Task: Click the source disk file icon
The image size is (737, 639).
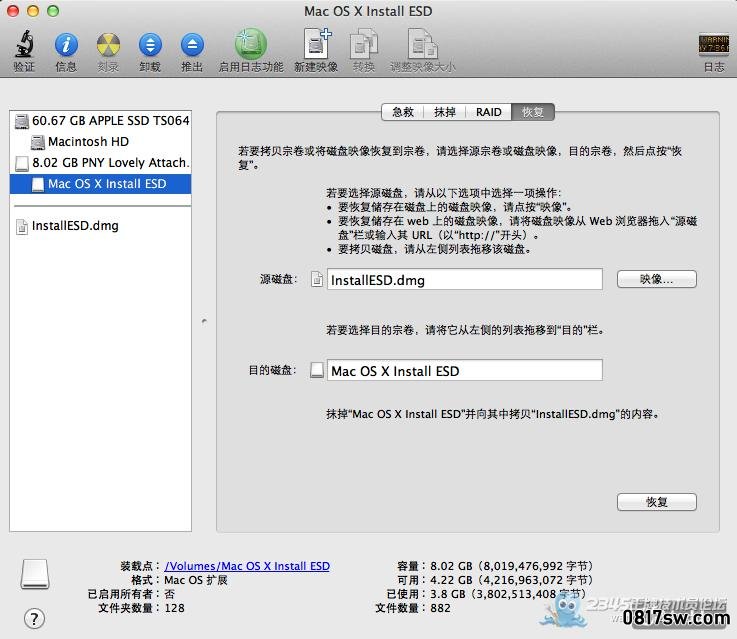Action: point(317,280)
